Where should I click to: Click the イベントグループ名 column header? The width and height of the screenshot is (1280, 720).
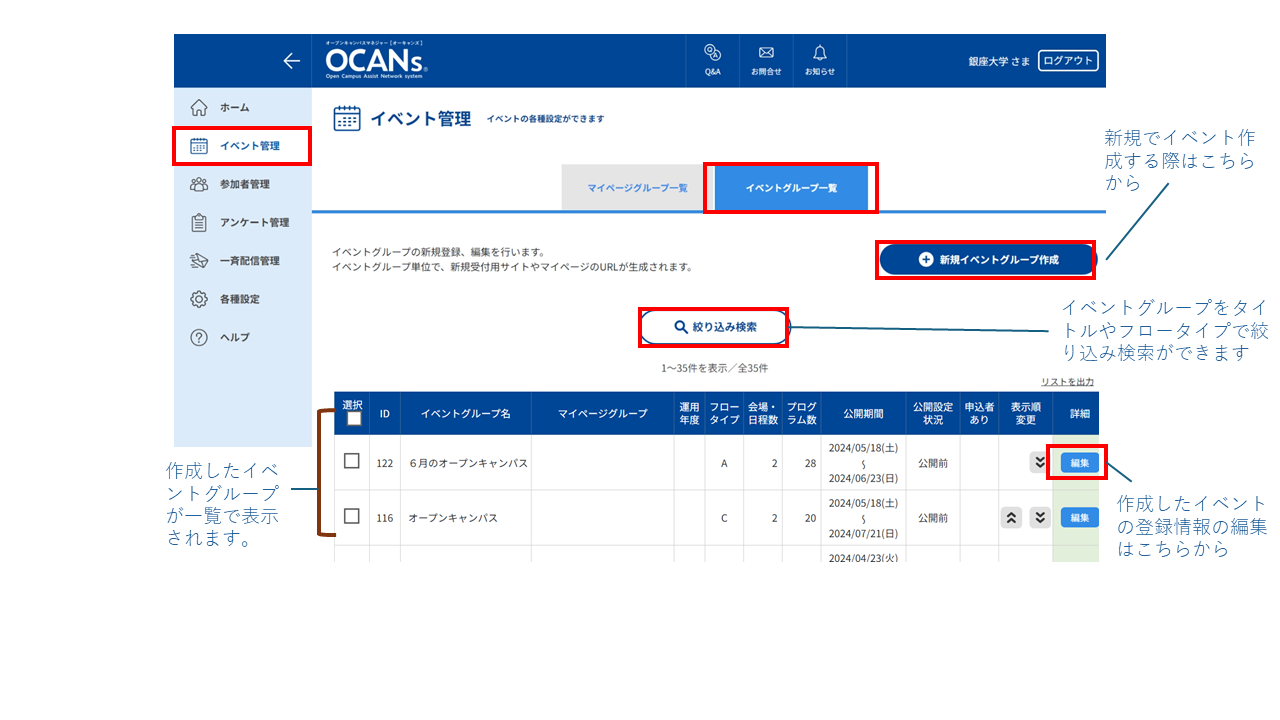[x=465, y=413]
